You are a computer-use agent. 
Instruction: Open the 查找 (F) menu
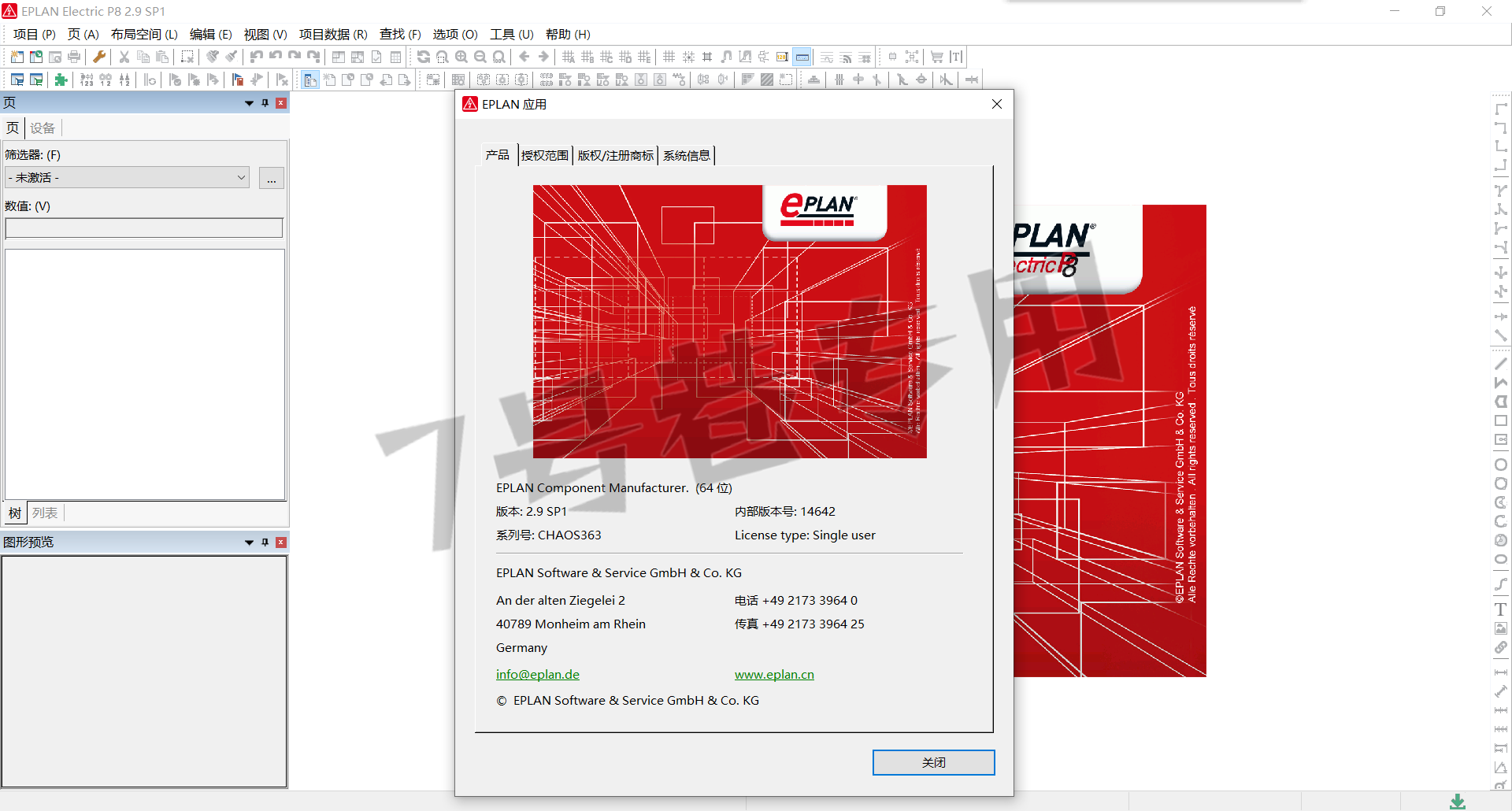coord(400,35)
